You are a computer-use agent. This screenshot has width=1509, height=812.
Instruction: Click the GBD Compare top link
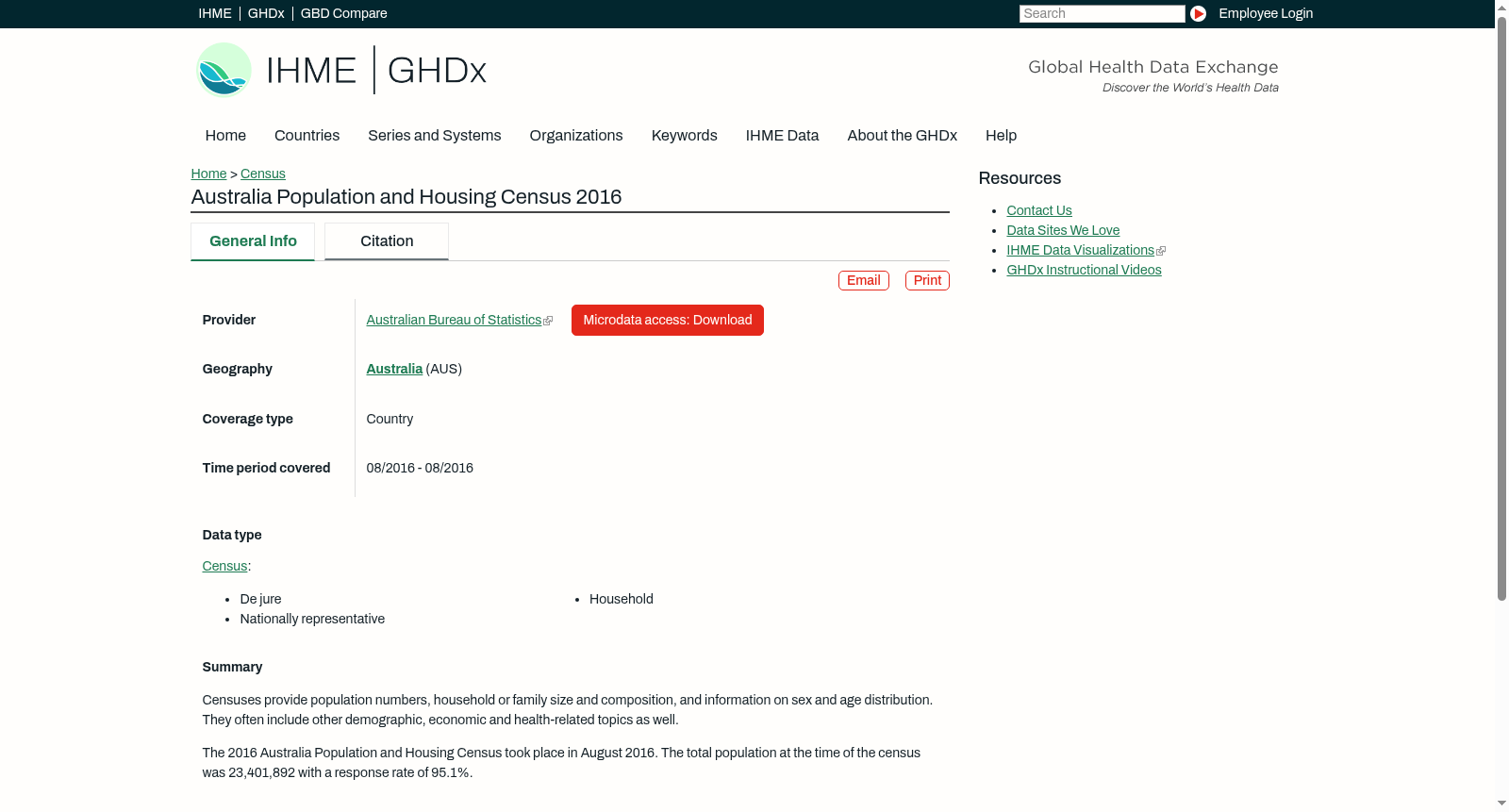point(343,13)
